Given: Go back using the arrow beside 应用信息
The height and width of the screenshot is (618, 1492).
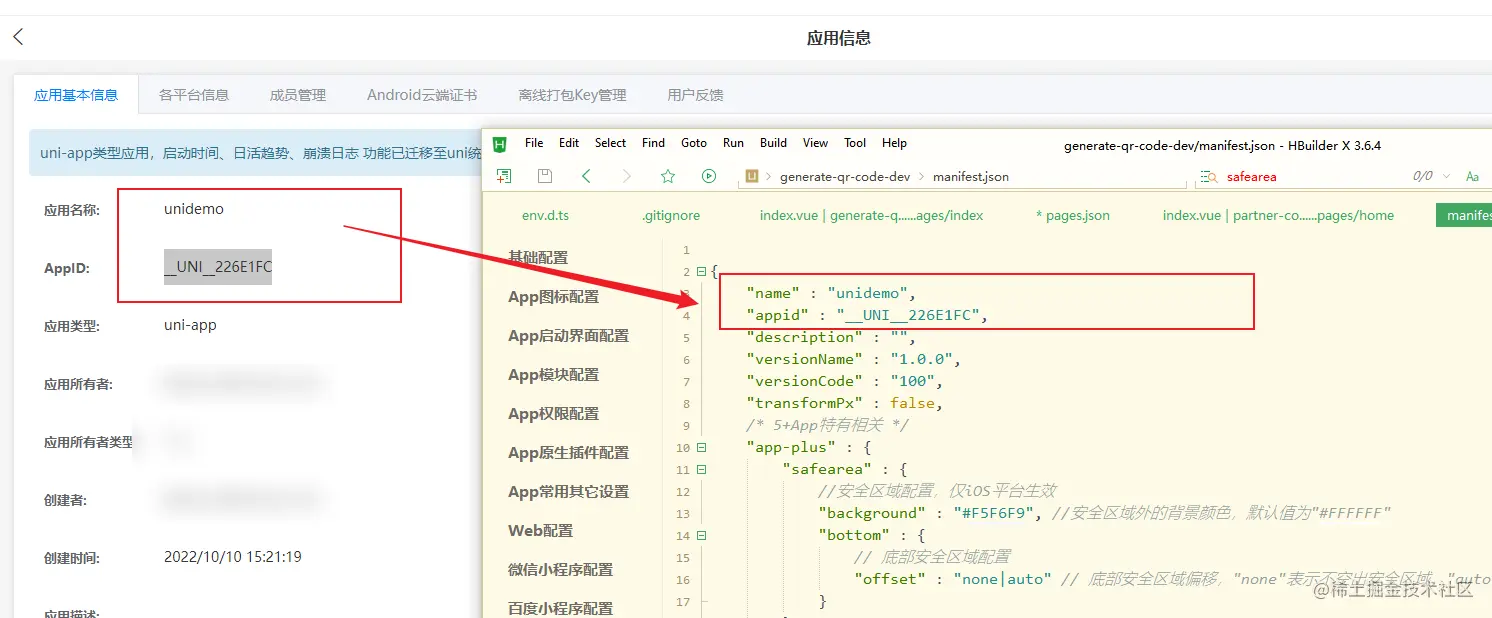Looking at the screenshot, I should pyautogui.click(x=18, y=37).
